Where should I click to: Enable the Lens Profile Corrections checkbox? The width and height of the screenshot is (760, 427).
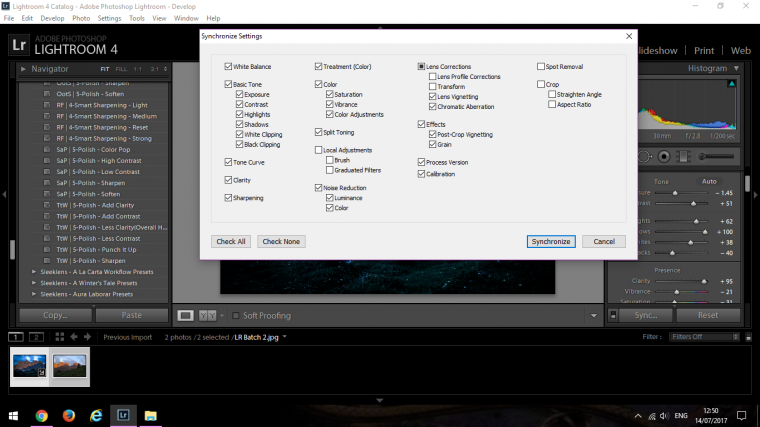pos(432,76)
